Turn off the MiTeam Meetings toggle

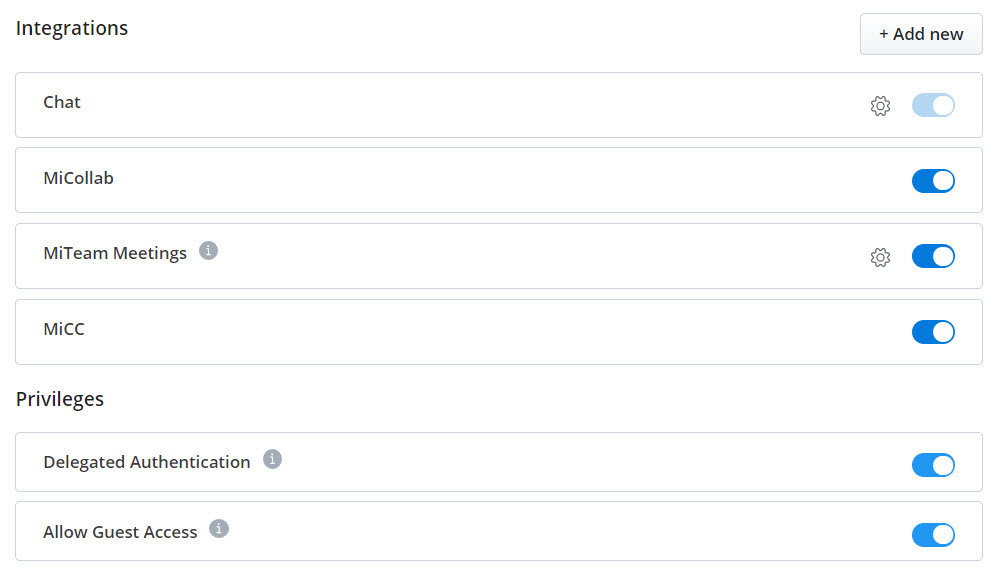pos(933,256)
